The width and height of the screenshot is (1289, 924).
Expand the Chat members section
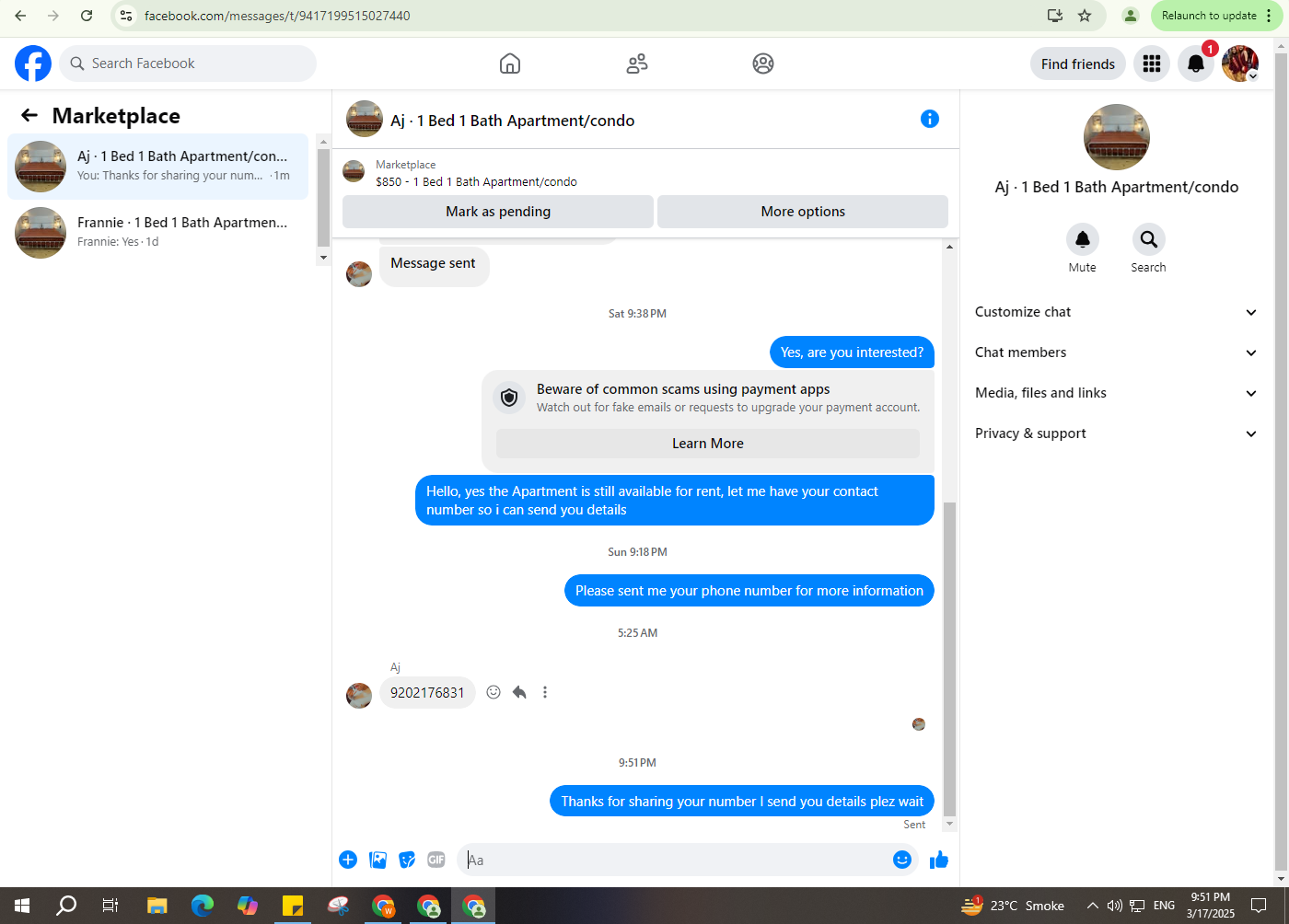click(1116, 352)
